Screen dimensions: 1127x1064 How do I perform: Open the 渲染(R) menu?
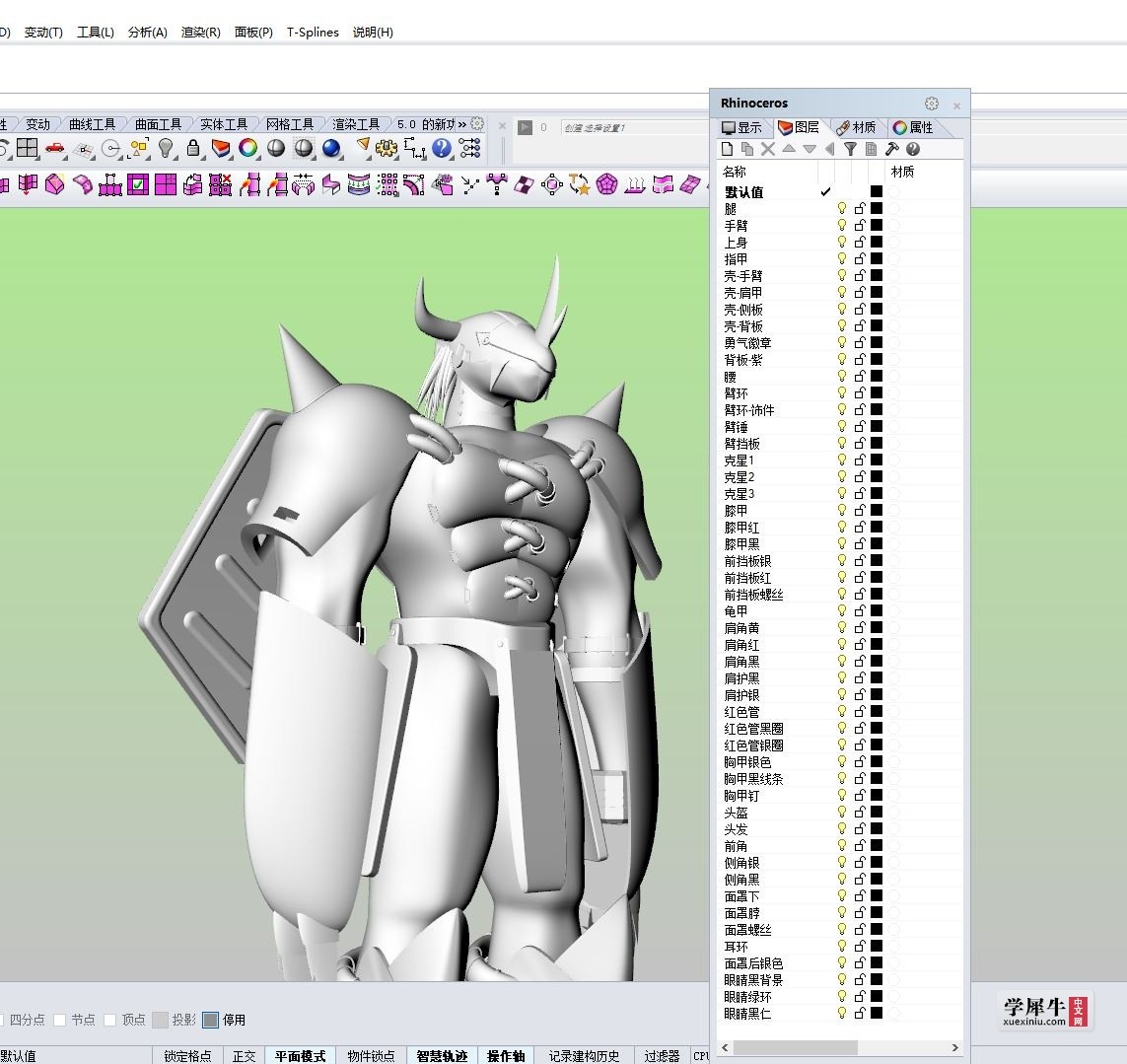click(200, 33)
